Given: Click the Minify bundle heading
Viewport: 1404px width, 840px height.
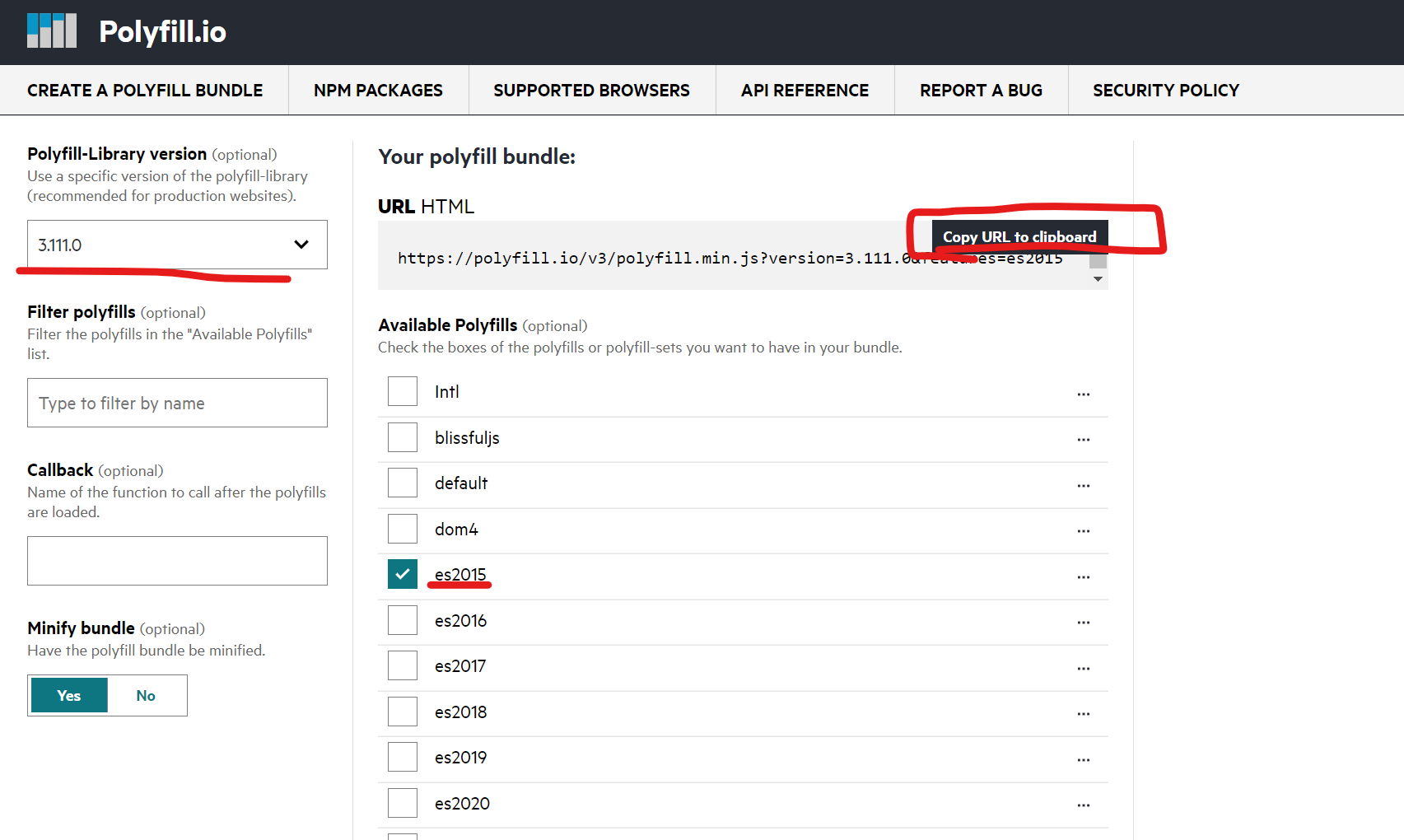Looking at the screenshot, I should tap(81, 628).
